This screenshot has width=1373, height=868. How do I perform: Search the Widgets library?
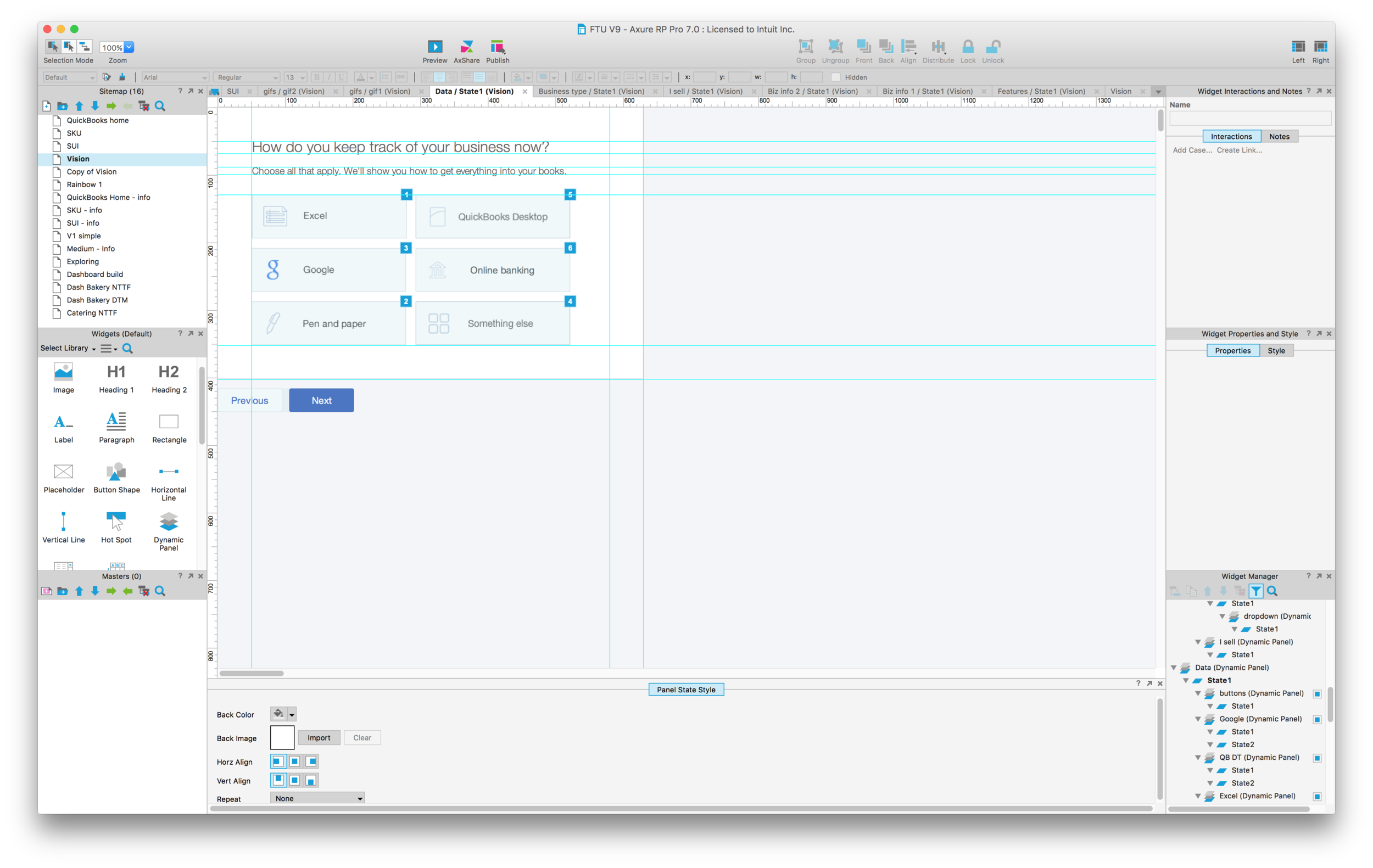tap(128, 348)
